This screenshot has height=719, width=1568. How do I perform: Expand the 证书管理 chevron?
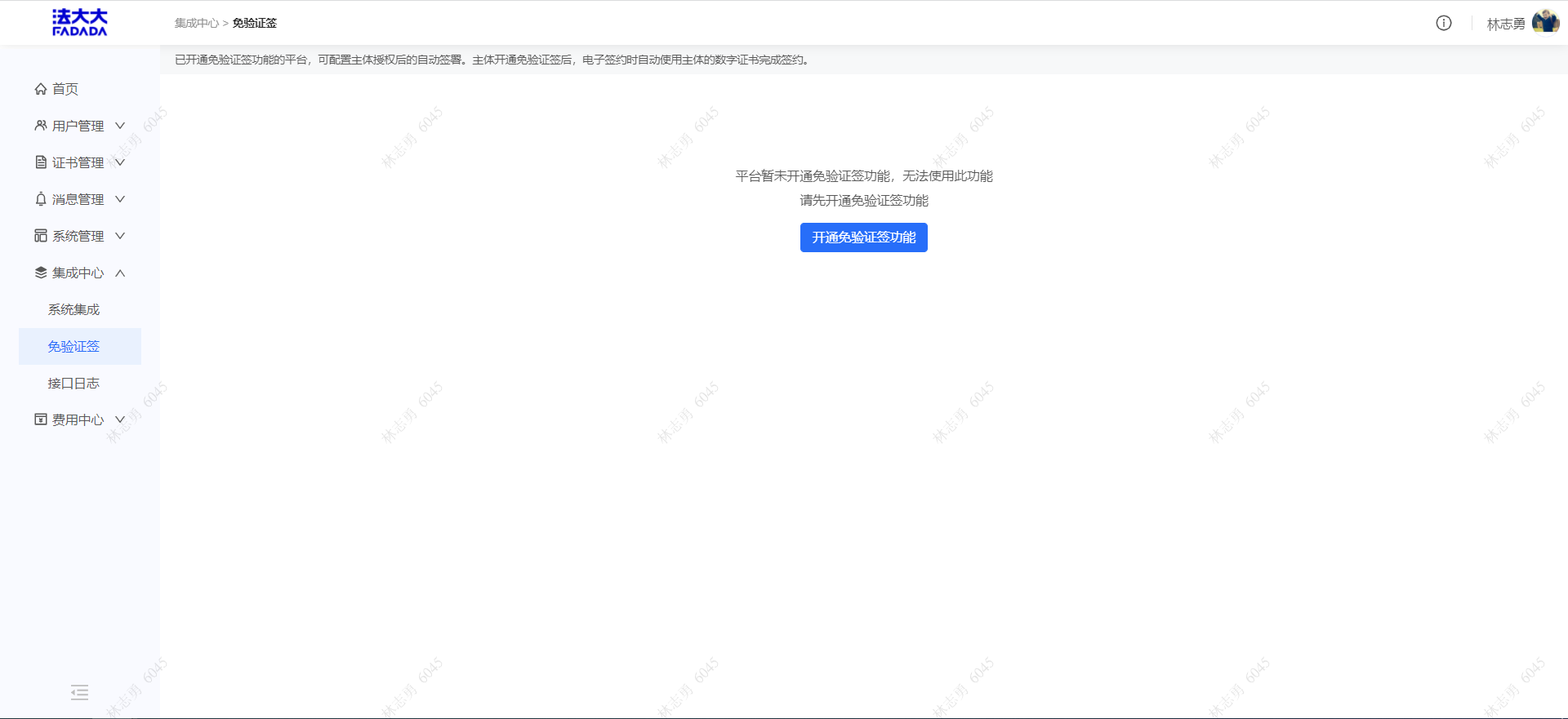pos(120,162)
